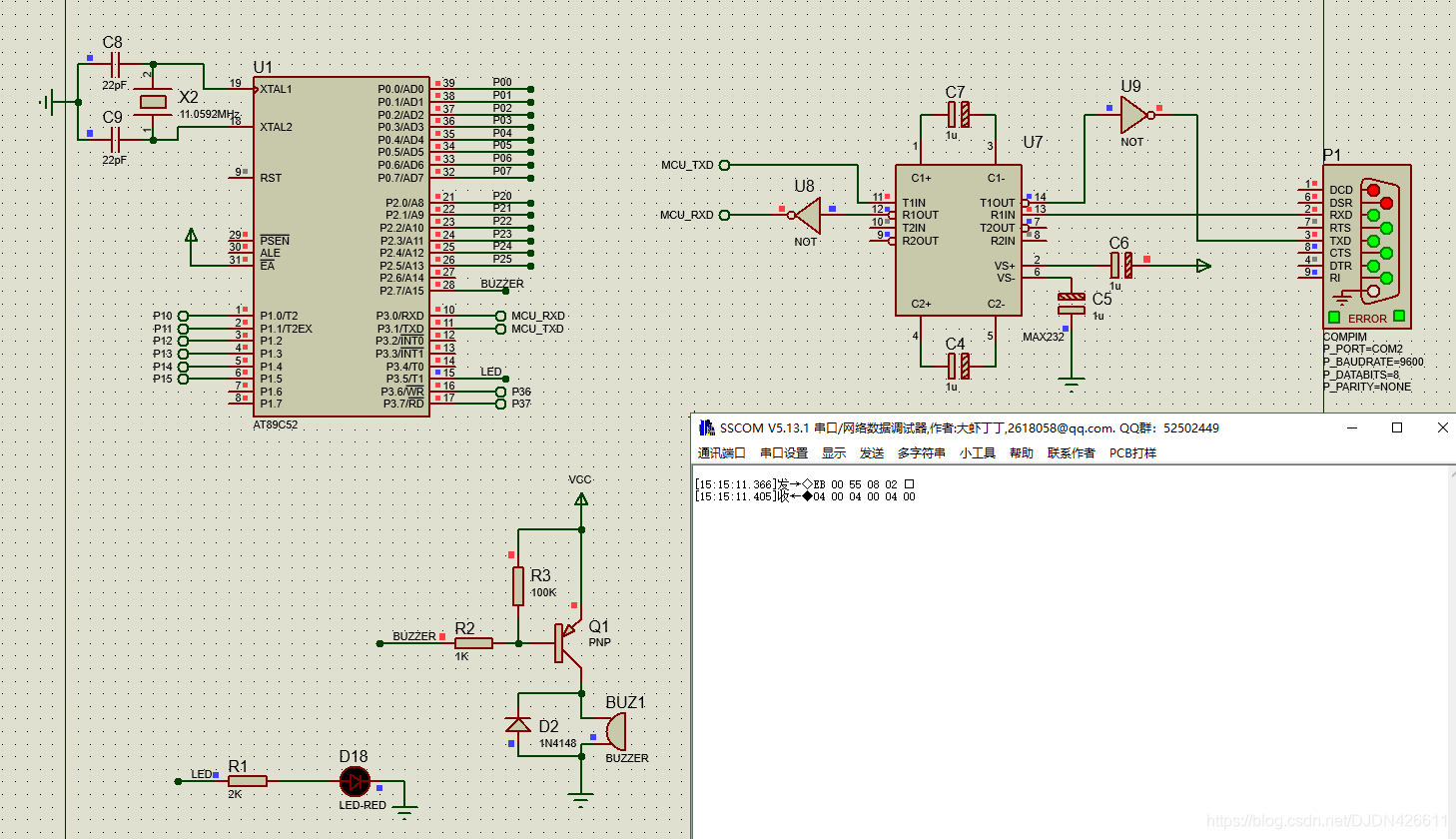Click the P_PARITY=NONE property text

pyautogui.click(x=1367, y=387)
